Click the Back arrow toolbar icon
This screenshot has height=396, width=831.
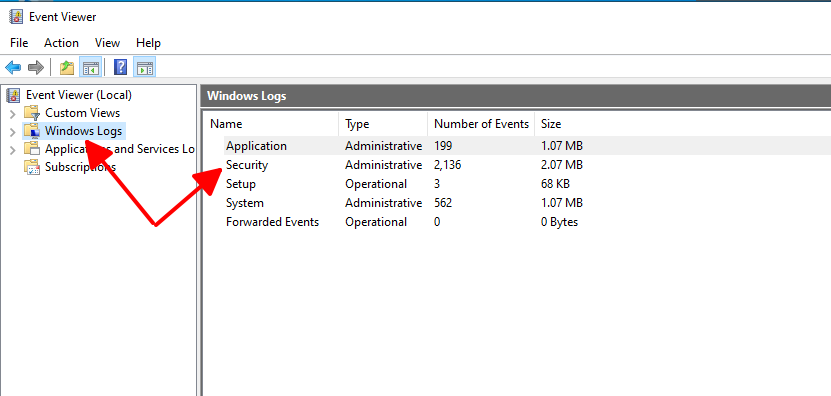click(x=13, y=68)
